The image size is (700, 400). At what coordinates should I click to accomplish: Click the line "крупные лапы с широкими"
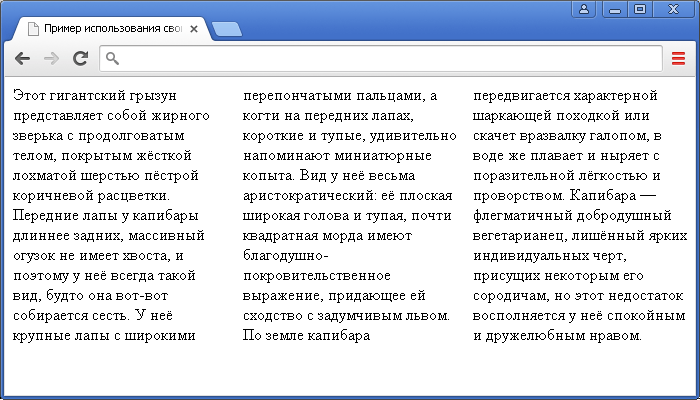[104, 335]
